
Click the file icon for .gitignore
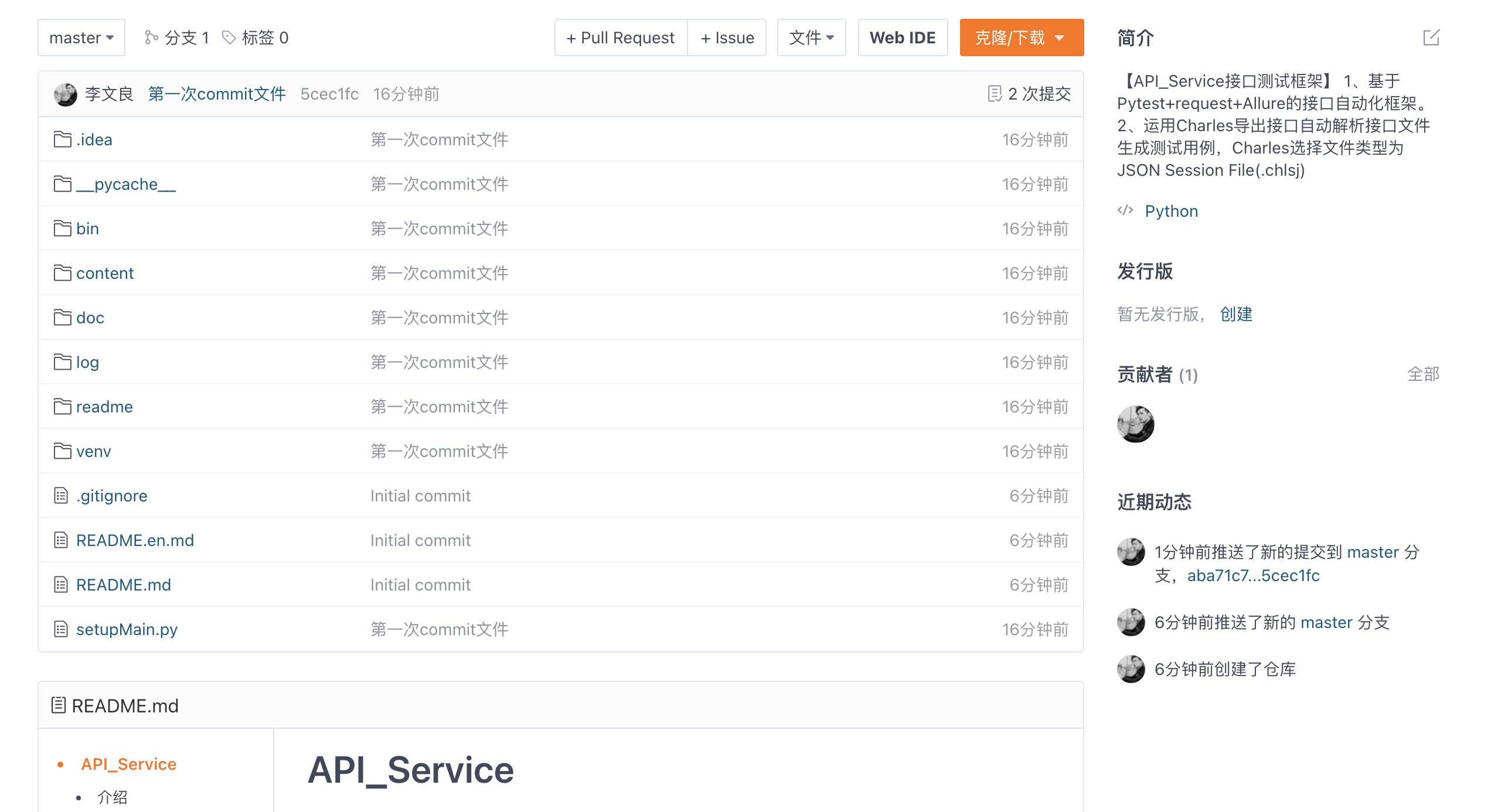tap(61, 496)
